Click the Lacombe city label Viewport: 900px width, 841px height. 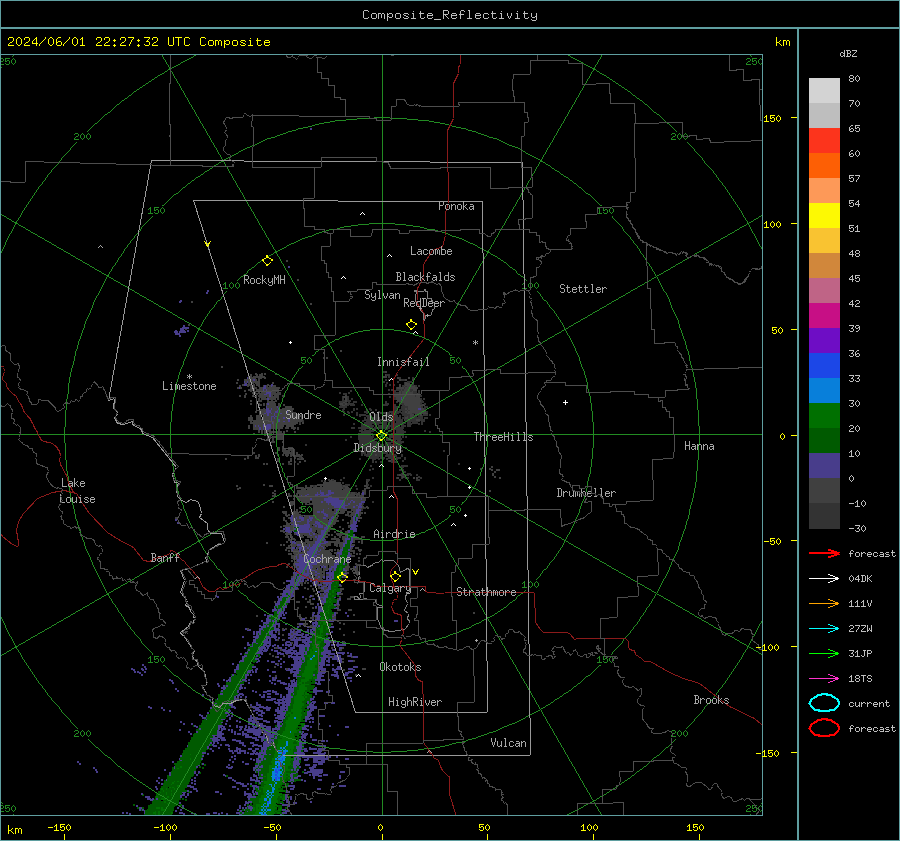(431, 251)
